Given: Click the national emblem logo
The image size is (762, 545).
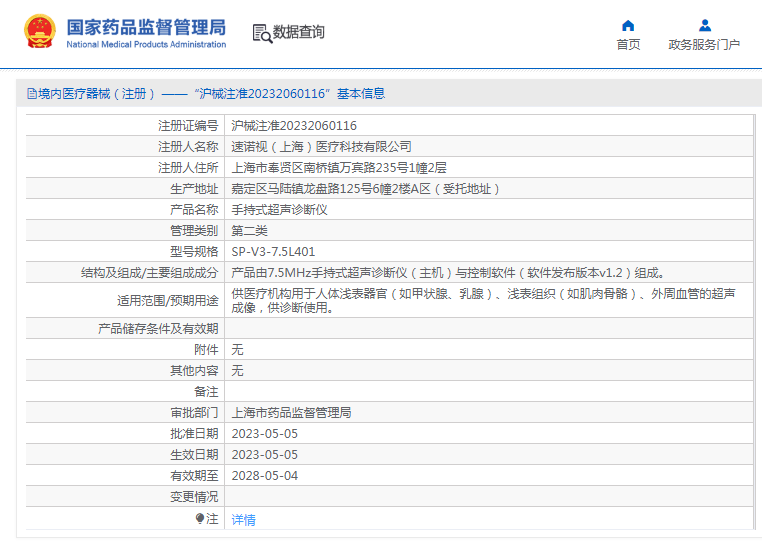Looking at the screenshot, I should coord(39,33).
